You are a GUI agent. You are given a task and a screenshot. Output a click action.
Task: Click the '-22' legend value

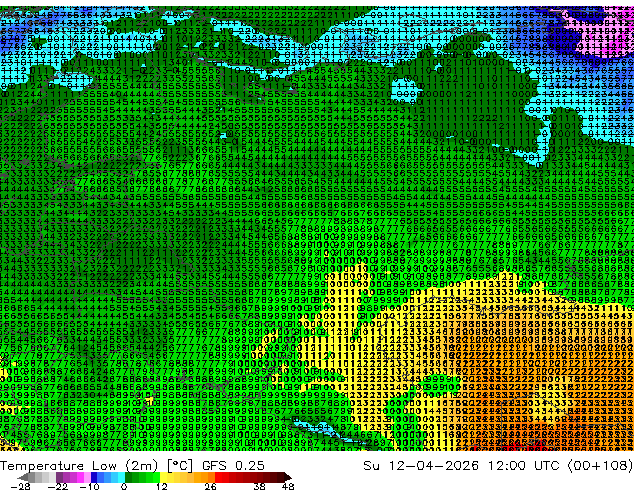coord(57,486)
